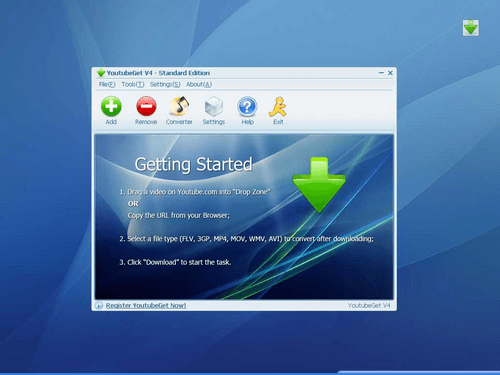This screenshot has height=375, width=500.
Task: Click the YoutubeGet V4 status bar label
Action: click(x=369, y=305)
